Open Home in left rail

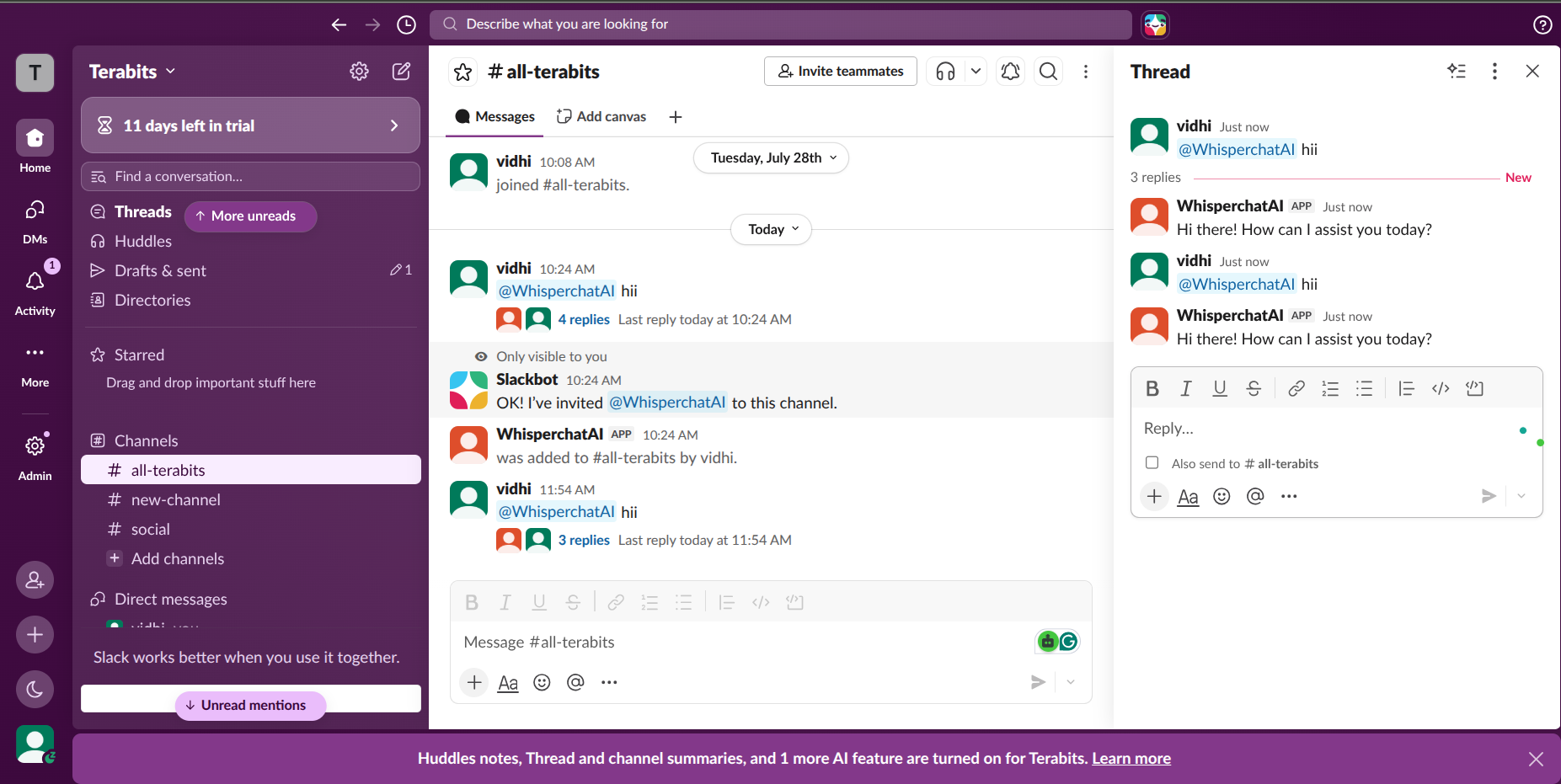coord(35,147)
